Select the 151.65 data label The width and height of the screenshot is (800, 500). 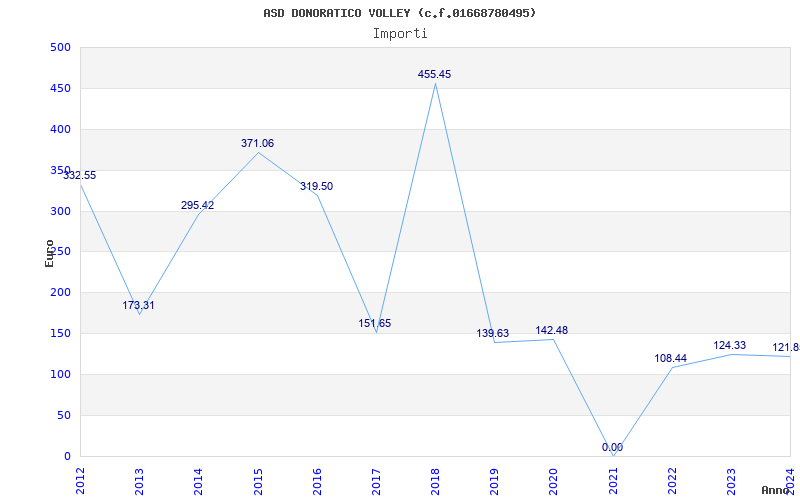click(x=374, y=323)
